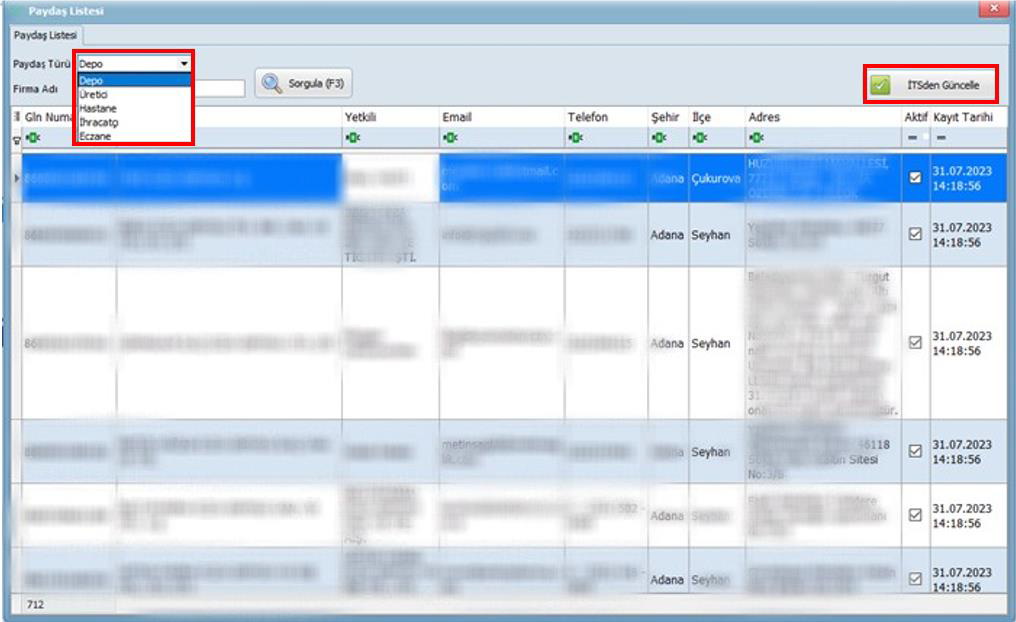Toggle Aktif checkbox in second Seyhan row

click(x=914, y=342)
